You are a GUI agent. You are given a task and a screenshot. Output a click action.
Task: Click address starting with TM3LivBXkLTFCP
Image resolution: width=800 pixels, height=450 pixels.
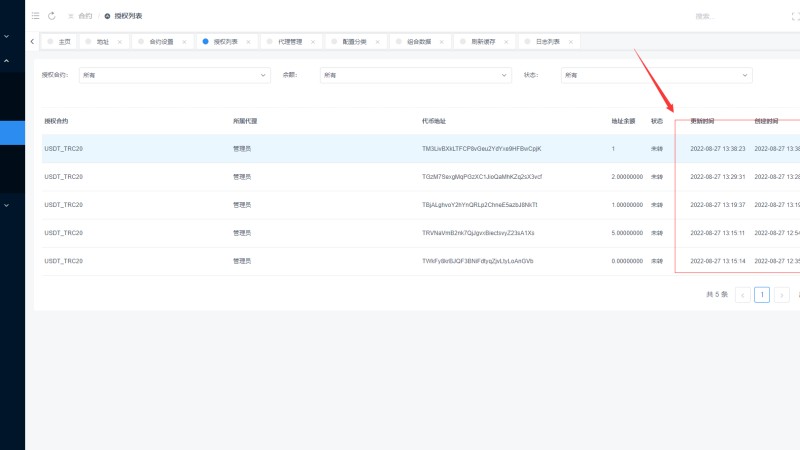coord(481,148)
